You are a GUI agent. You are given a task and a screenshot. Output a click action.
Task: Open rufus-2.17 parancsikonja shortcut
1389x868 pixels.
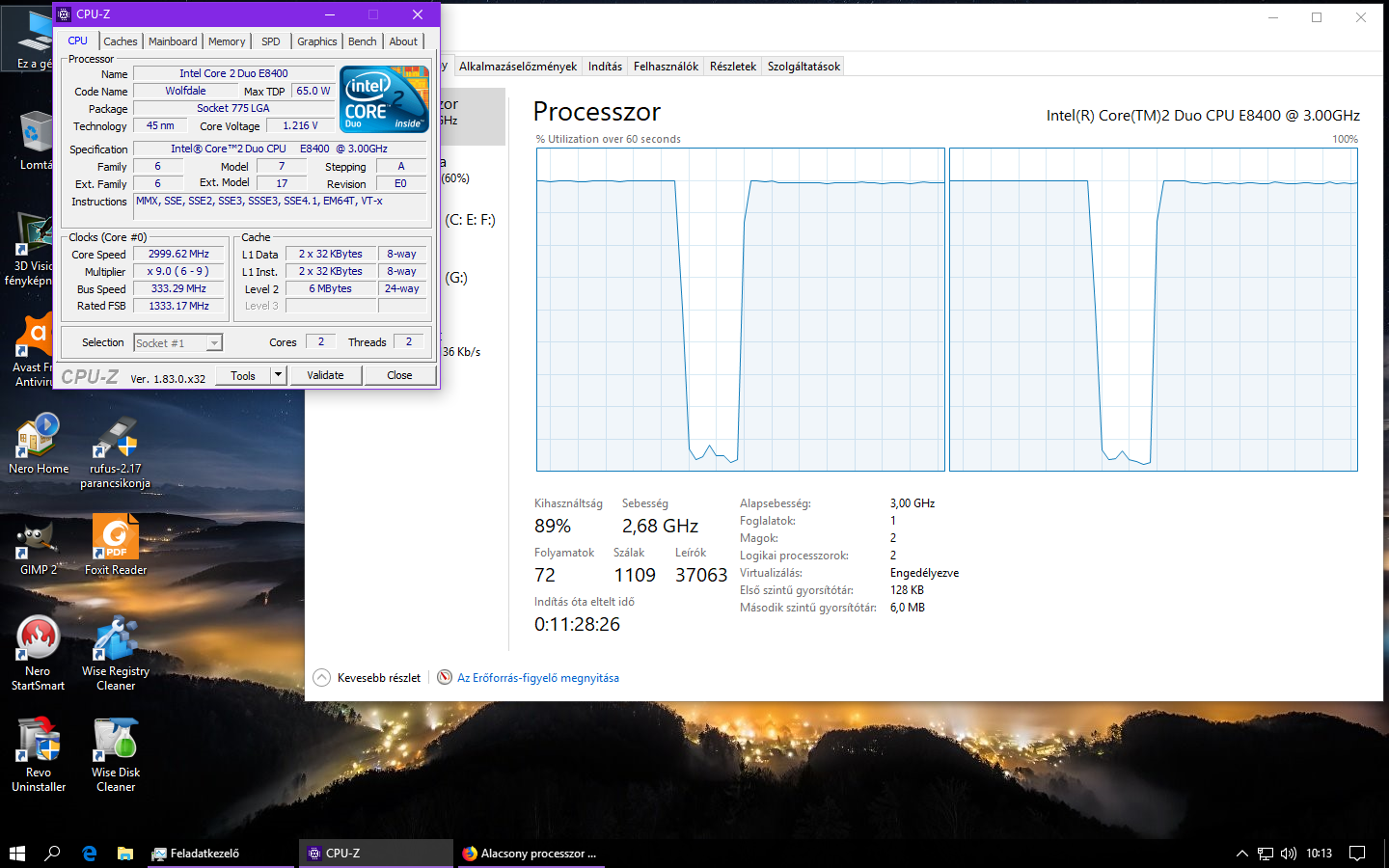115,451
